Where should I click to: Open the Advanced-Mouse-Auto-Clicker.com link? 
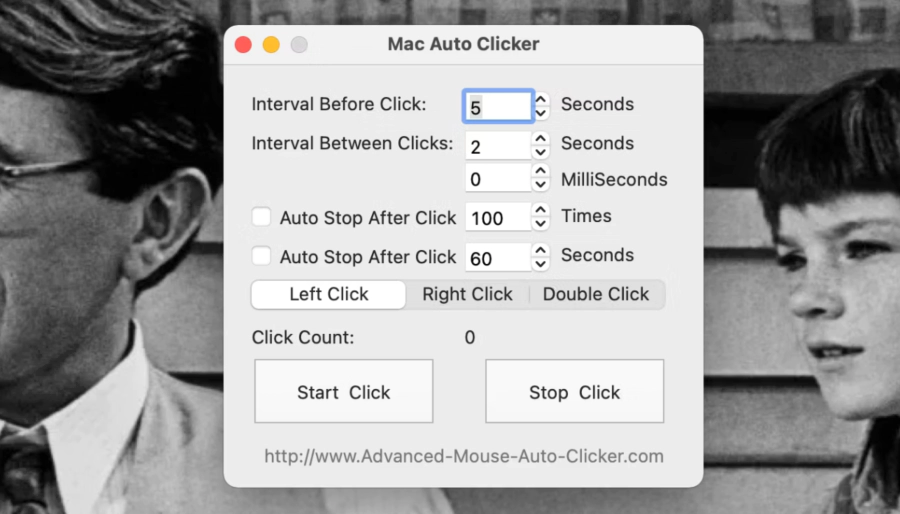pos(464,457)
